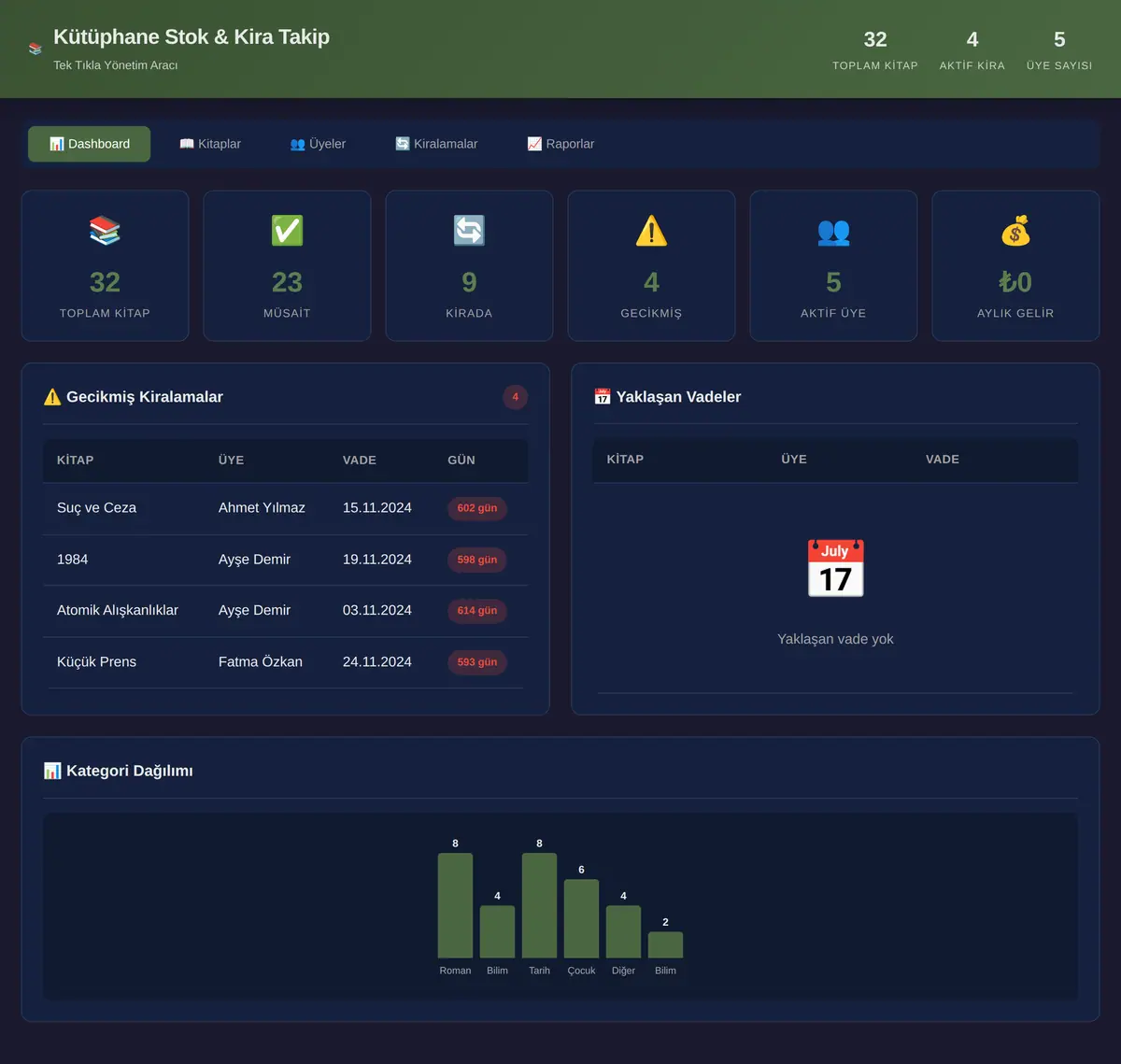This screenshot has width=1121, height=1064.
Task: Click the money bag icon on the Aylık Gelir card
Action: 1015,231
